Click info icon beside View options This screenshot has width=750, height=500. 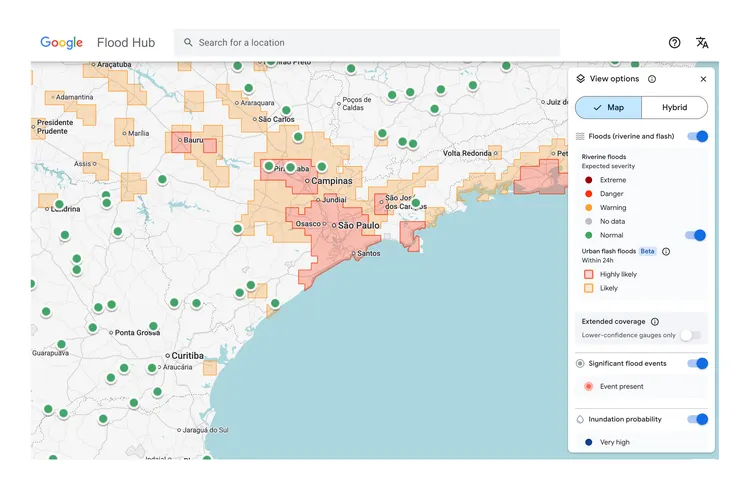[652, 79]
